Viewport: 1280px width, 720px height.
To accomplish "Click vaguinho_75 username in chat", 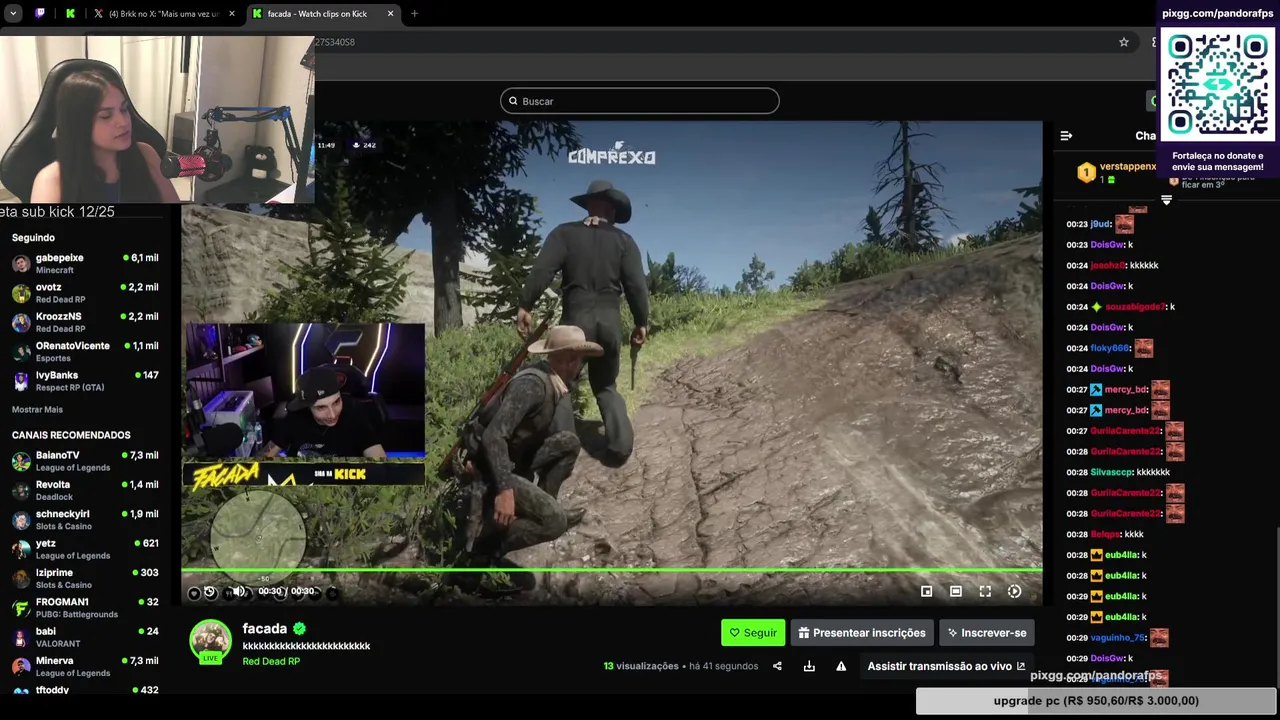I will [x=1117, y=637].
